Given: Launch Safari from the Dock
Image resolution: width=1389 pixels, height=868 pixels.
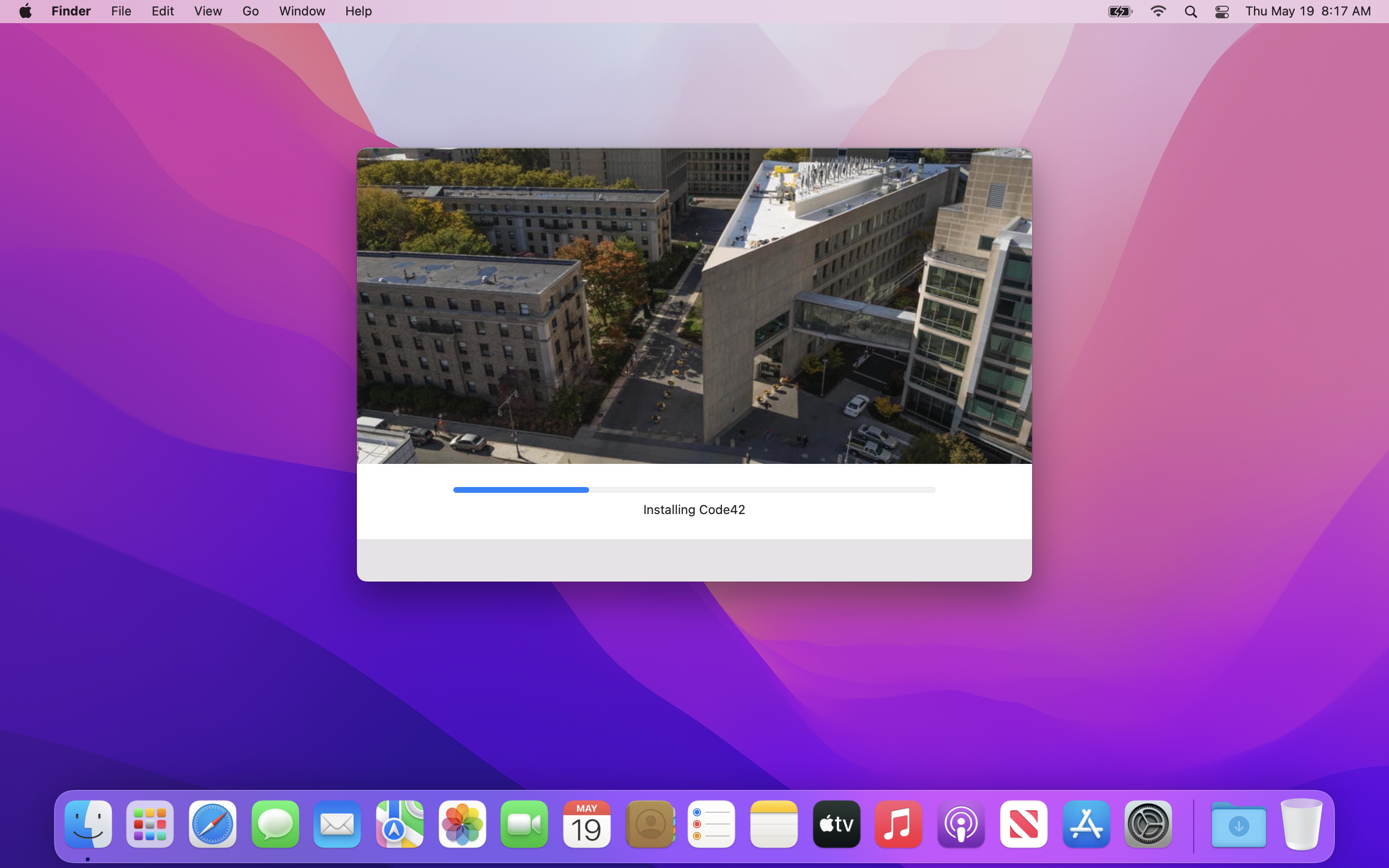Looking at the screenshot, I should pos(212,824).
